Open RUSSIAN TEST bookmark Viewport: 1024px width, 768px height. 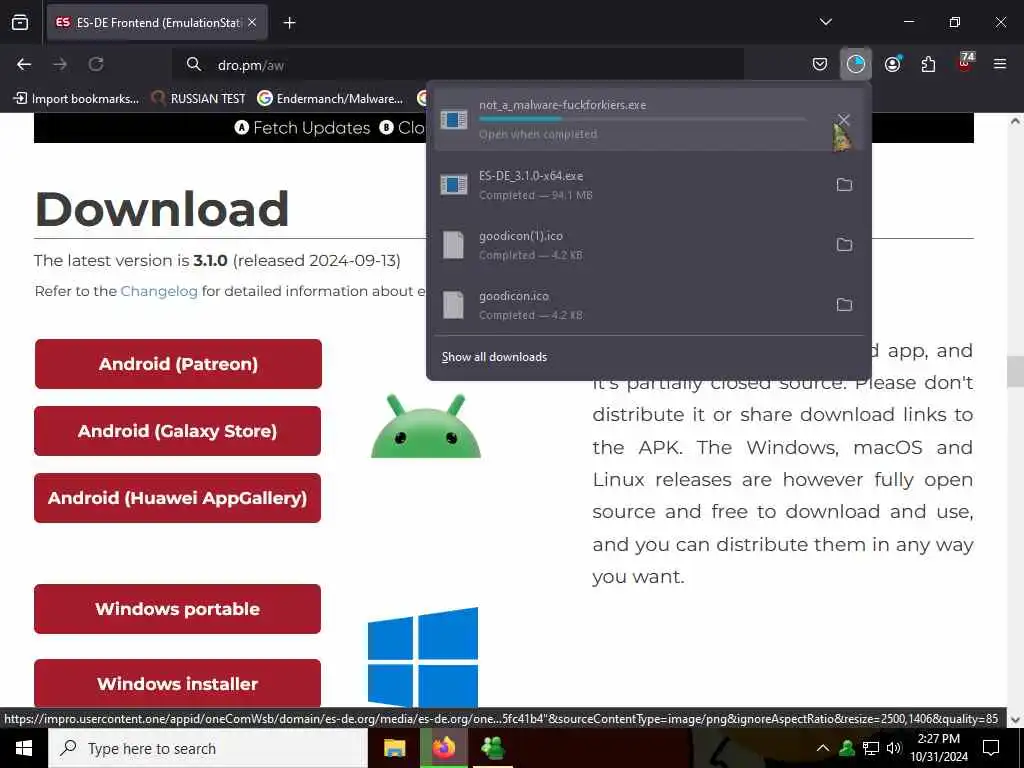coord(199,99)
